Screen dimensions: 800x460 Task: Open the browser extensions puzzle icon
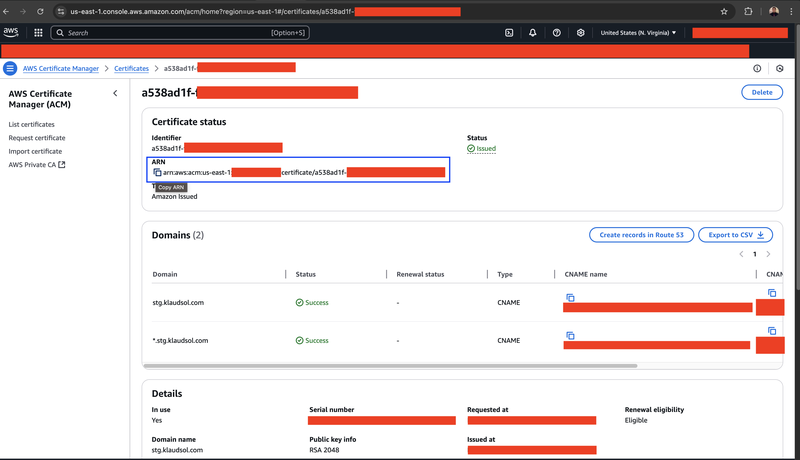[748, 11]
